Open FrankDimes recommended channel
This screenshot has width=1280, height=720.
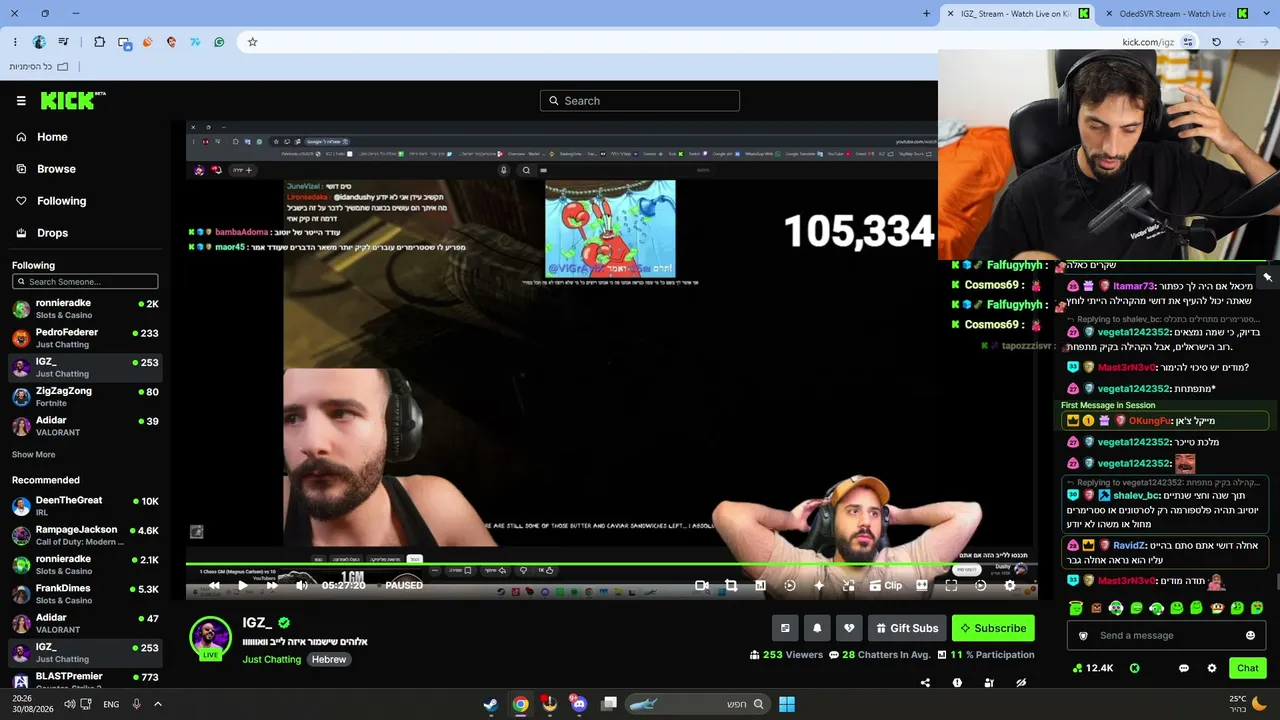click(85, 594)
